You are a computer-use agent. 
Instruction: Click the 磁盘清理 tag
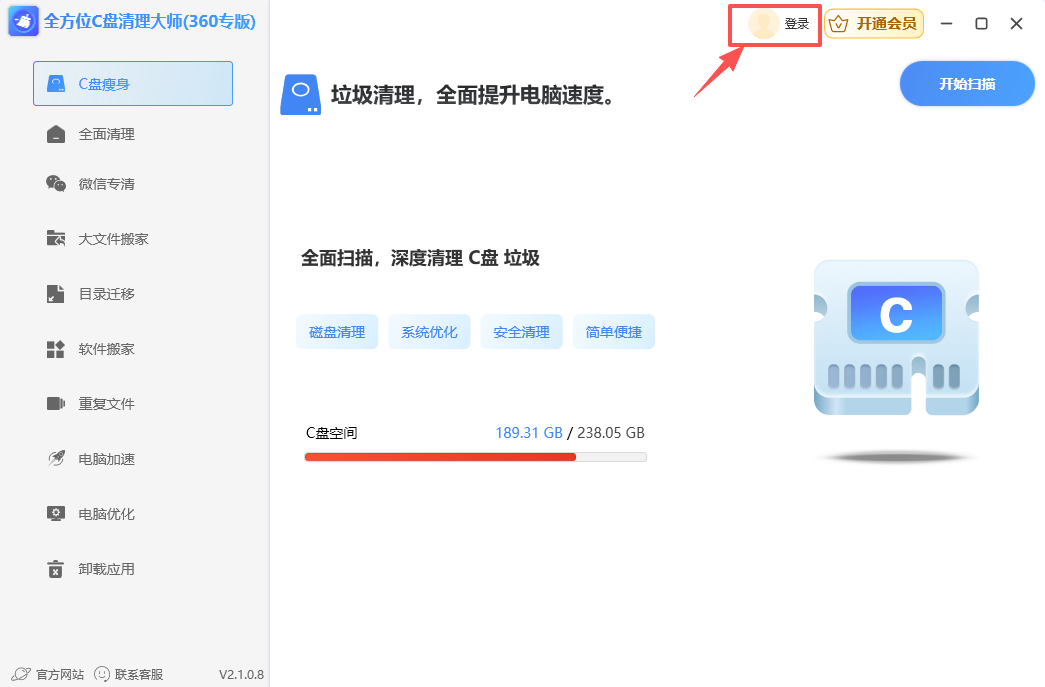[337, 332]
